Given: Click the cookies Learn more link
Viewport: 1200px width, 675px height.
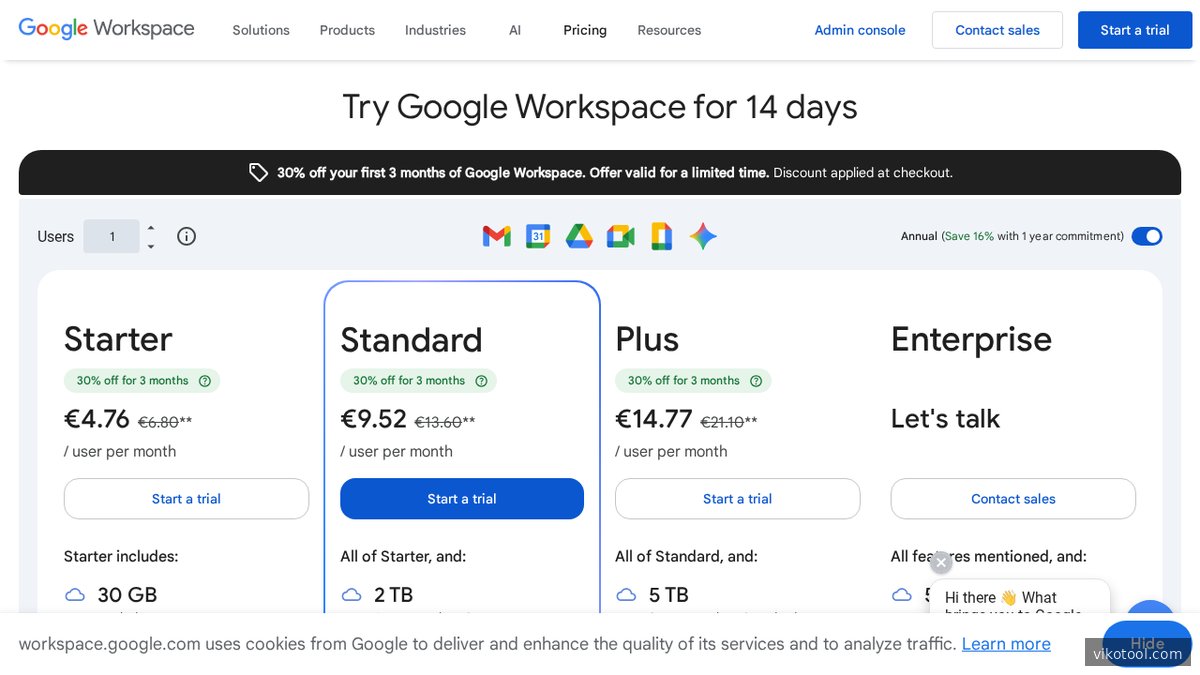Looking at the screenshot, I should [1005, 643].
